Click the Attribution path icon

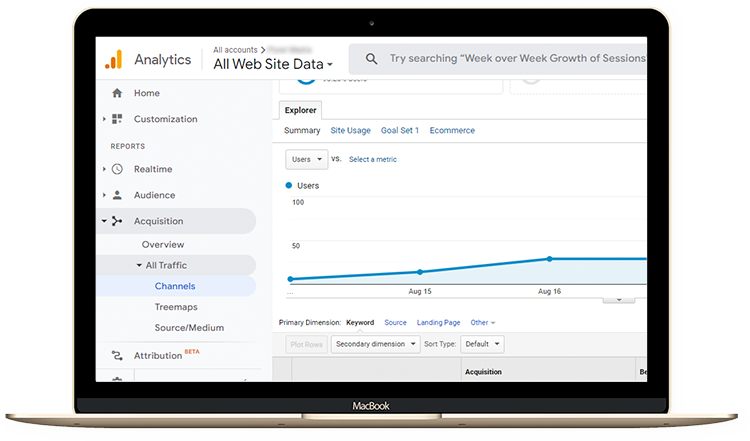117,355
